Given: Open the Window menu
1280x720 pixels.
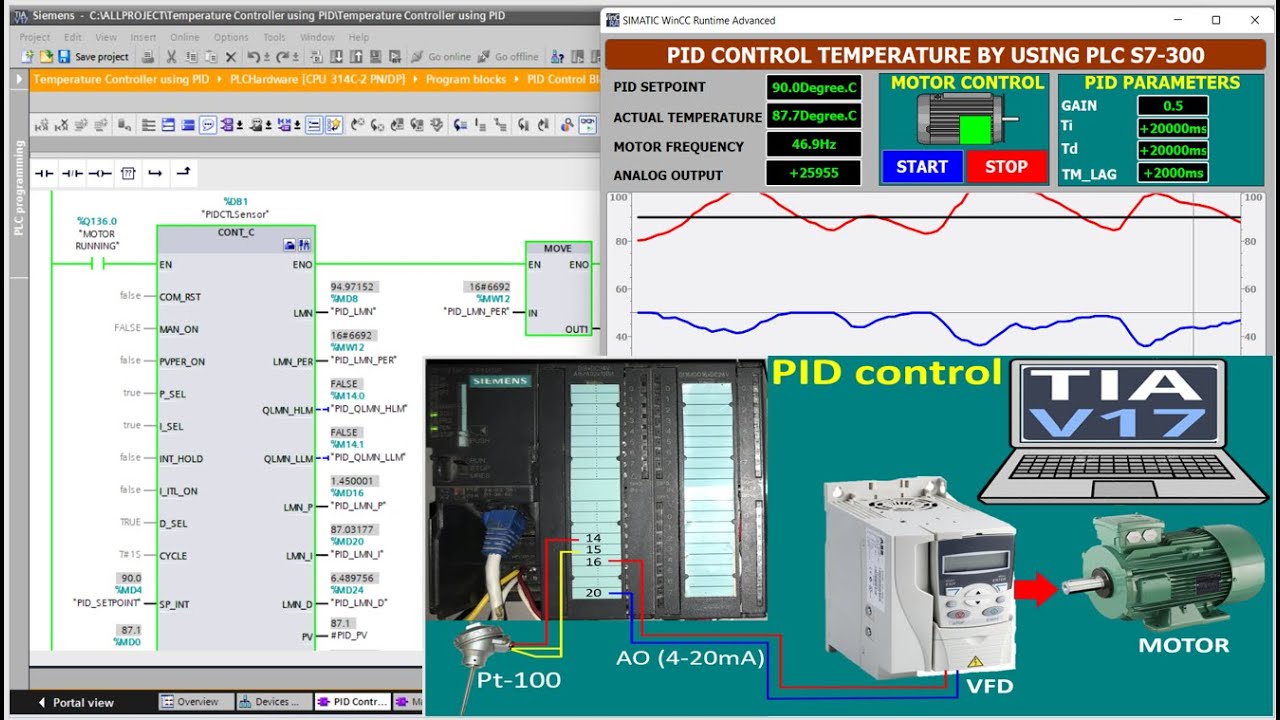Looking at the screenshot, I should coord(317,37).
